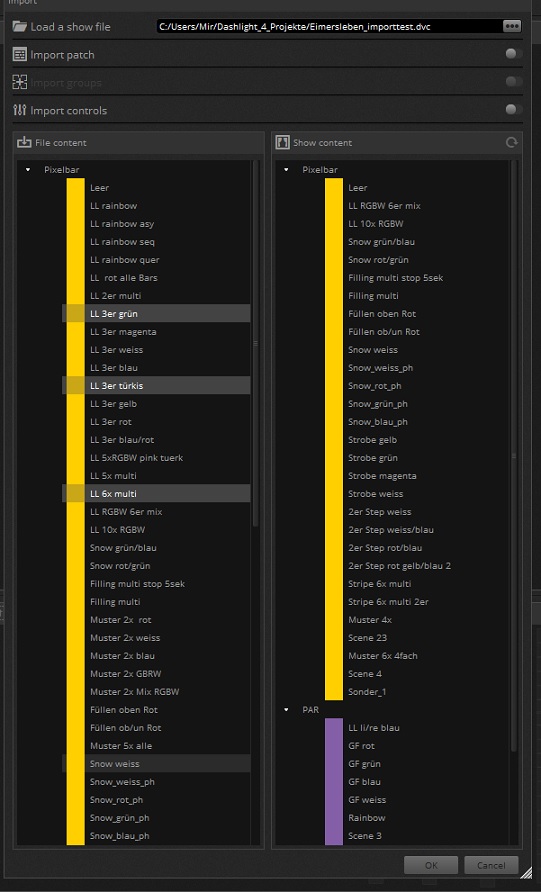Click the File content header icon
This screenshot has width=541, height=892.
pyautogui.click(x=24, y=142)
